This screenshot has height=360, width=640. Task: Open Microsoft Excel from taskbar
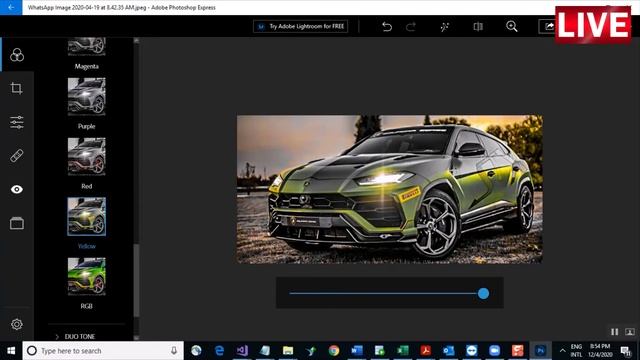pos(403,351)
